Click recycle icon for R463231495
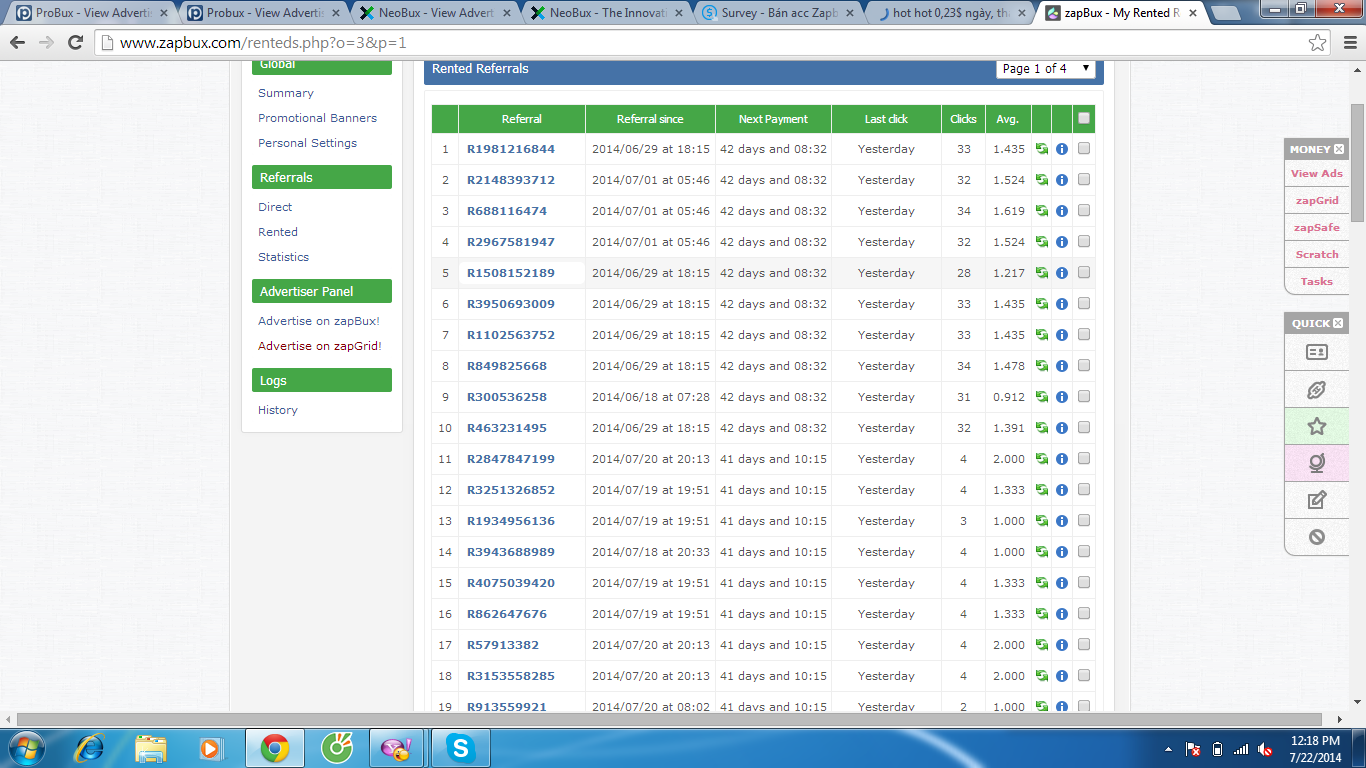 (1042, 428)
